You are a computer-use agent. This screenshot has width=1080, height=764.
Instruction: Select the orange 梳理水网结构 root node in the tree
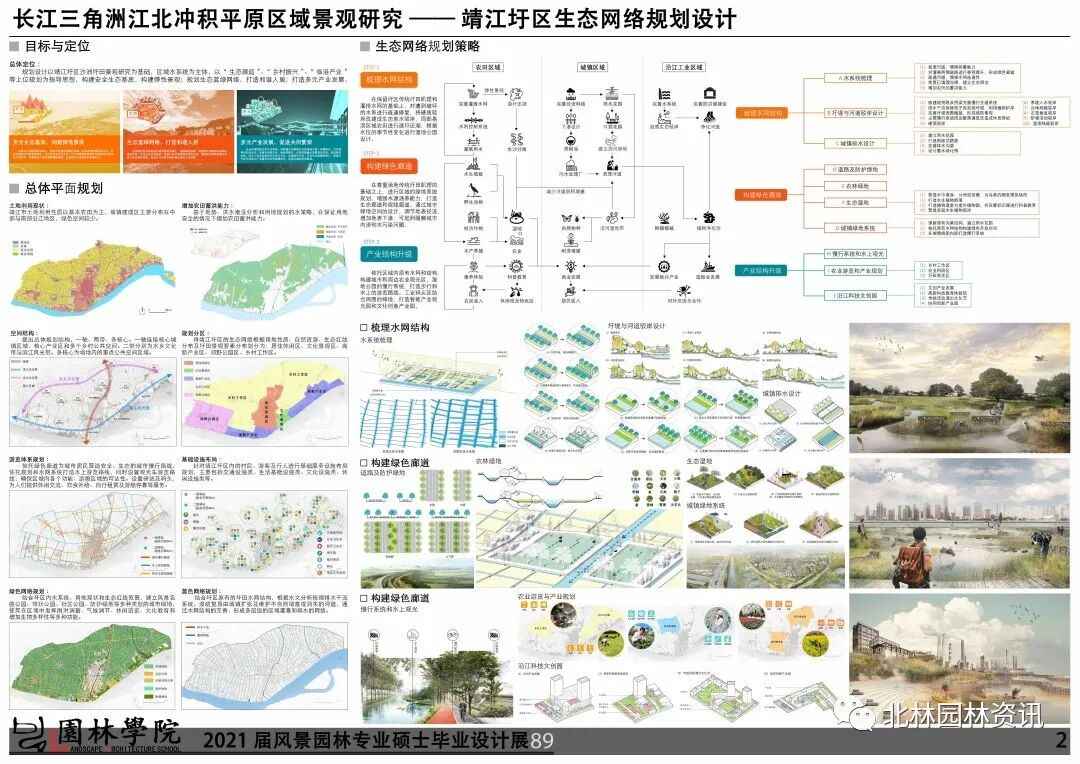(x=762, y=113)
